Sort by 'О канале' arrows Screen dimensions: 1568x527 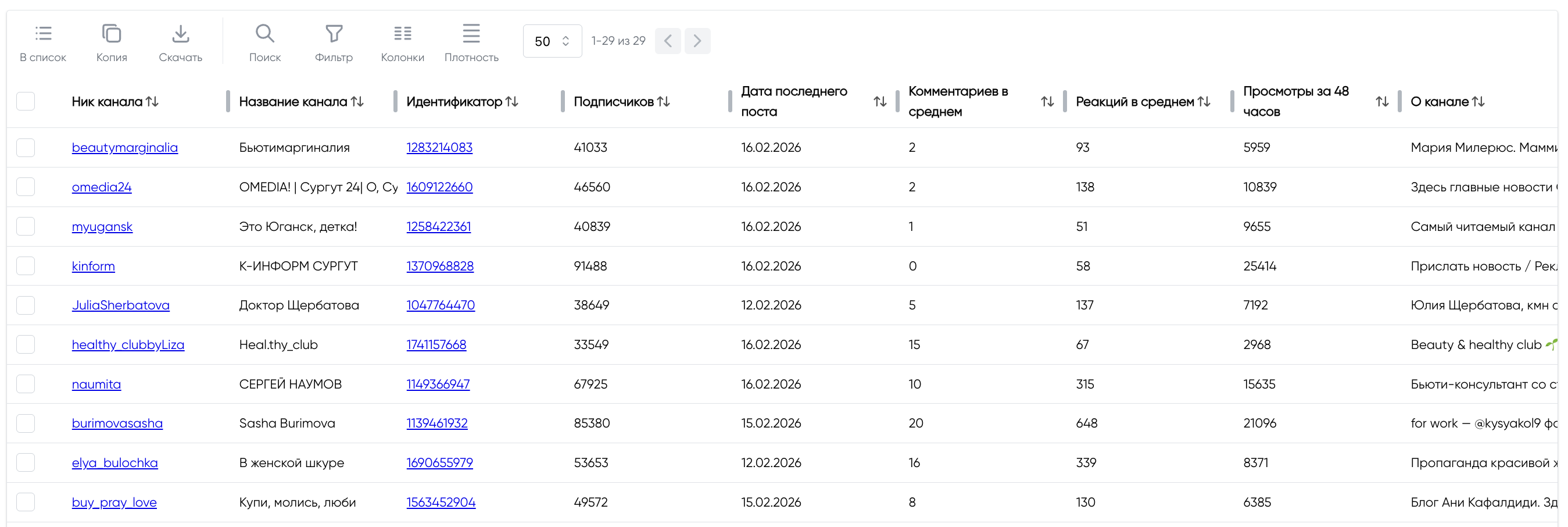[1478, 102]
